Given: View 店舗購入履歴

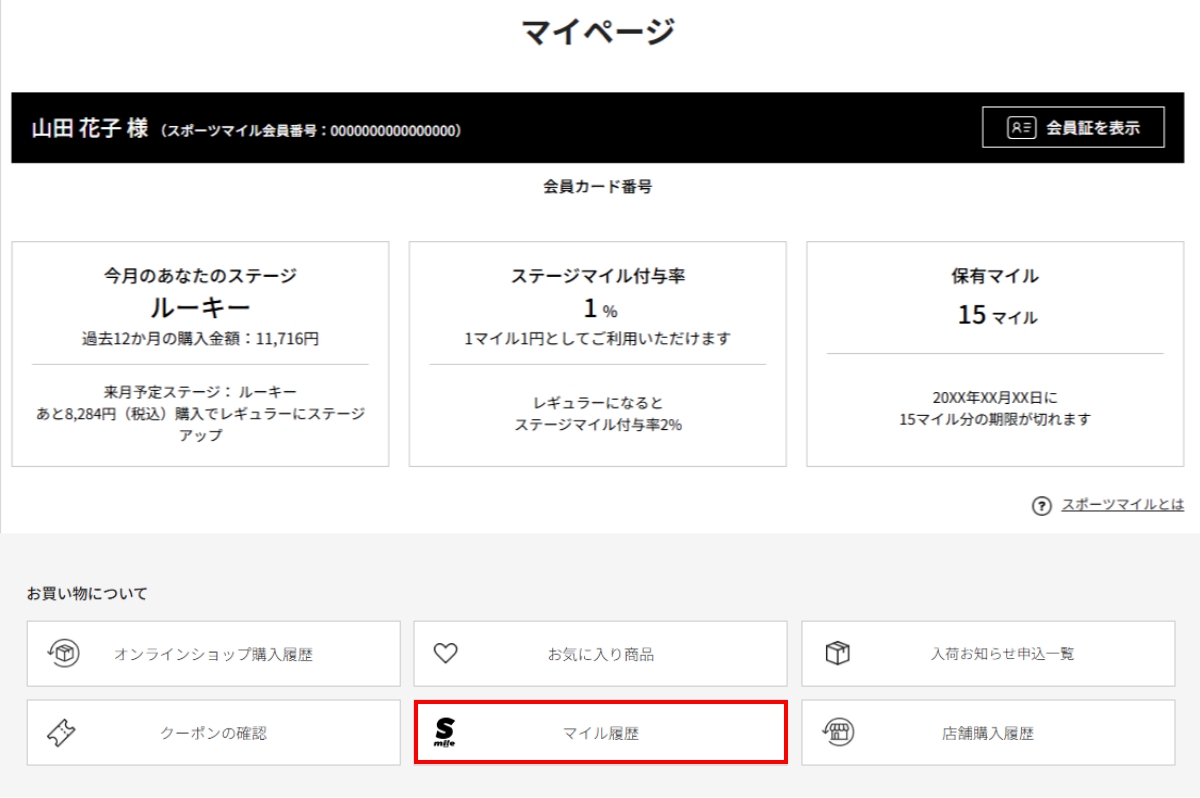Looking at the screenshot, I should 988,734.
